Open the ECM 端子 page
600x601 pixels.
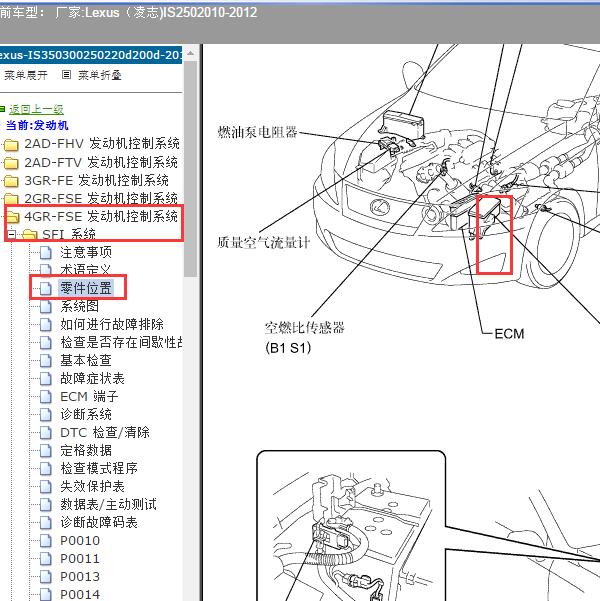click(x=89, y=396)
